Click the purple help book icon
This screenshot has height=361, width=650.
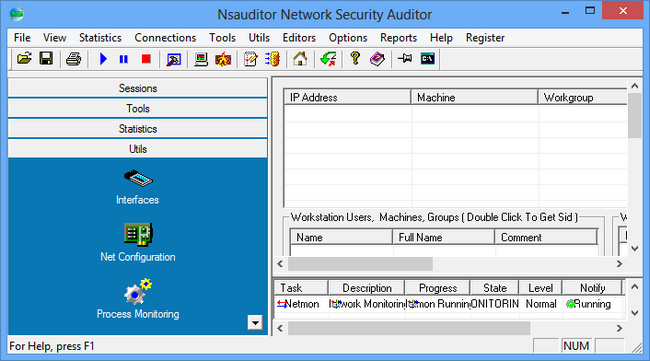tap(377, 59)
